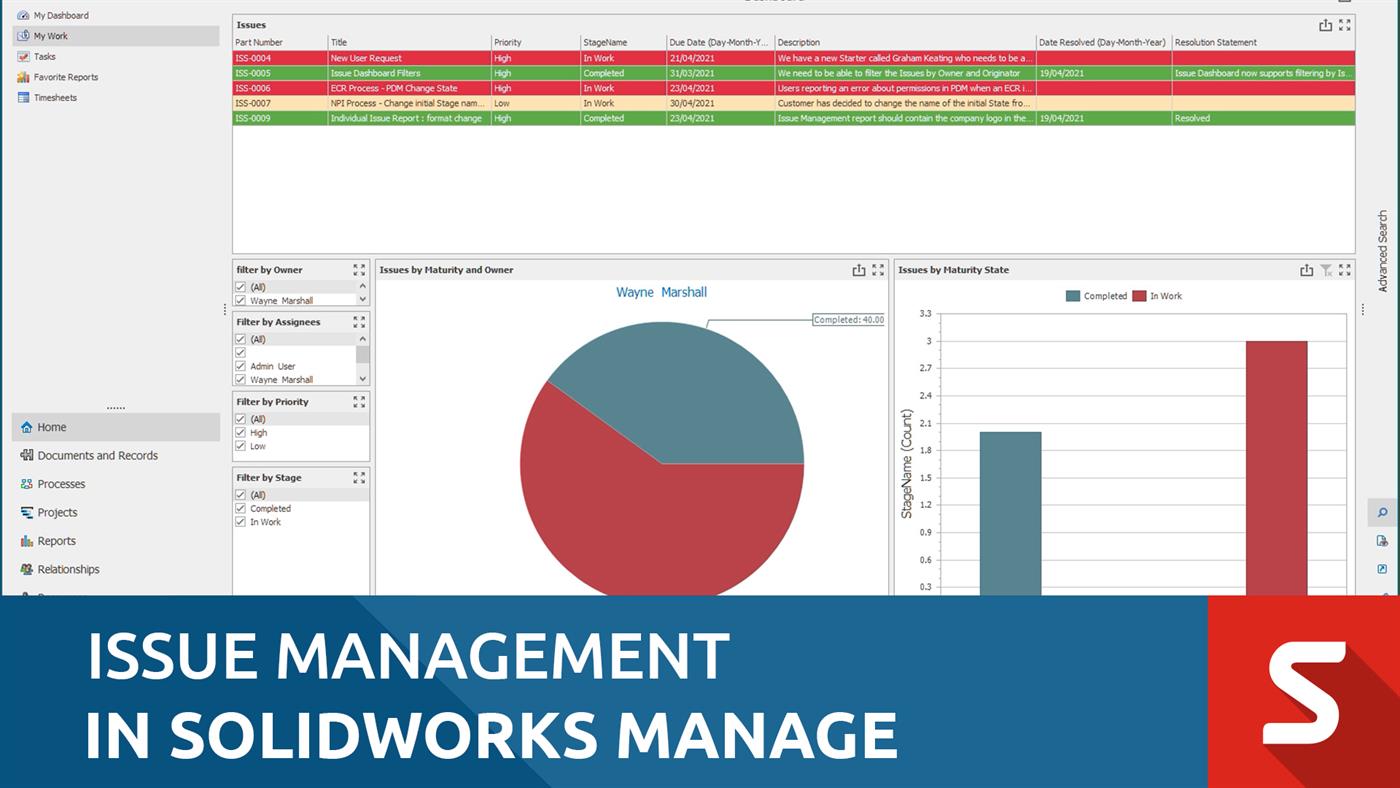Maximize the filter by Owner panel
This screenshot has width=1400, height=788.
[x=359, y=270]
